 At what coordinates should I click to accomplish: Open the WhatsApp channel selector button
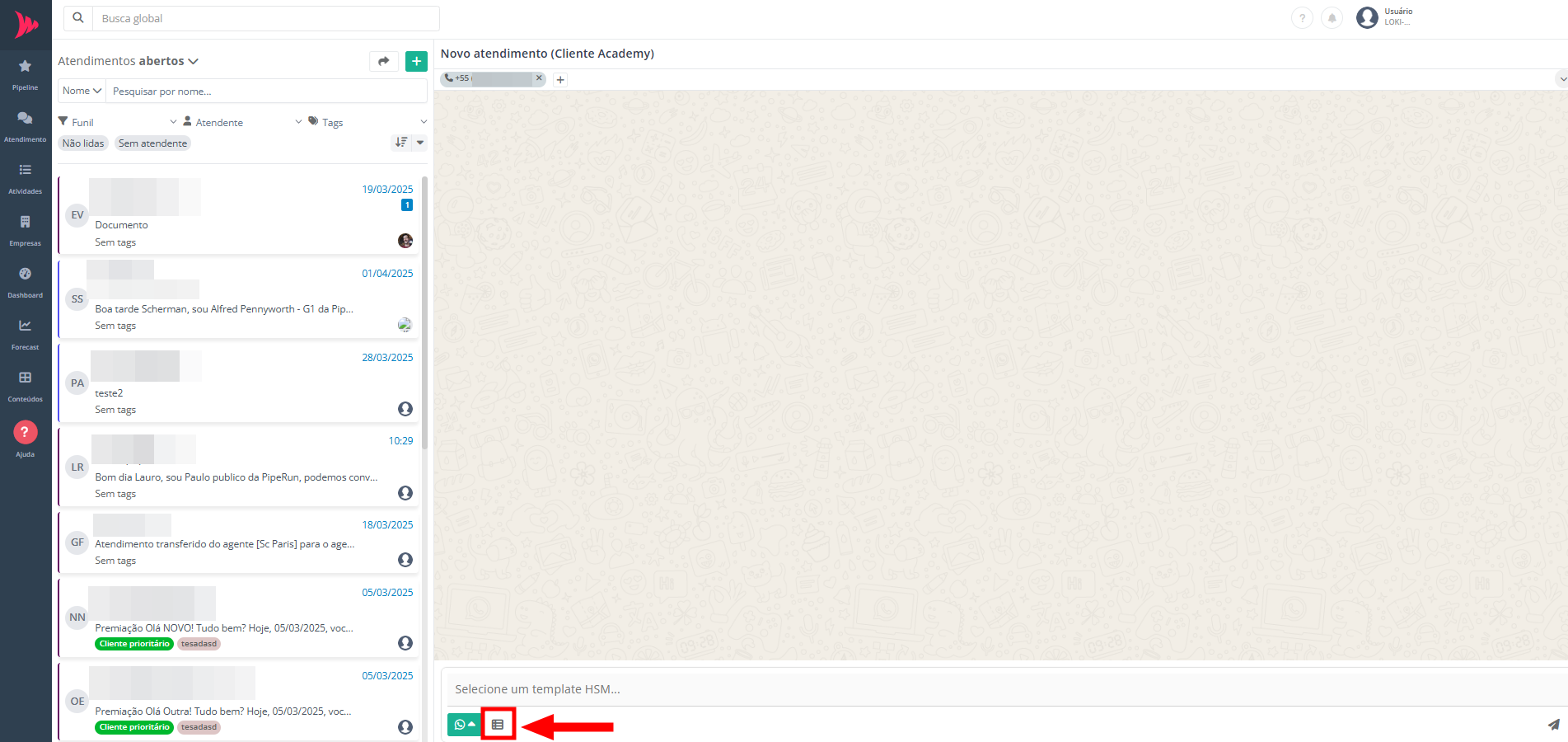(464, 725)
